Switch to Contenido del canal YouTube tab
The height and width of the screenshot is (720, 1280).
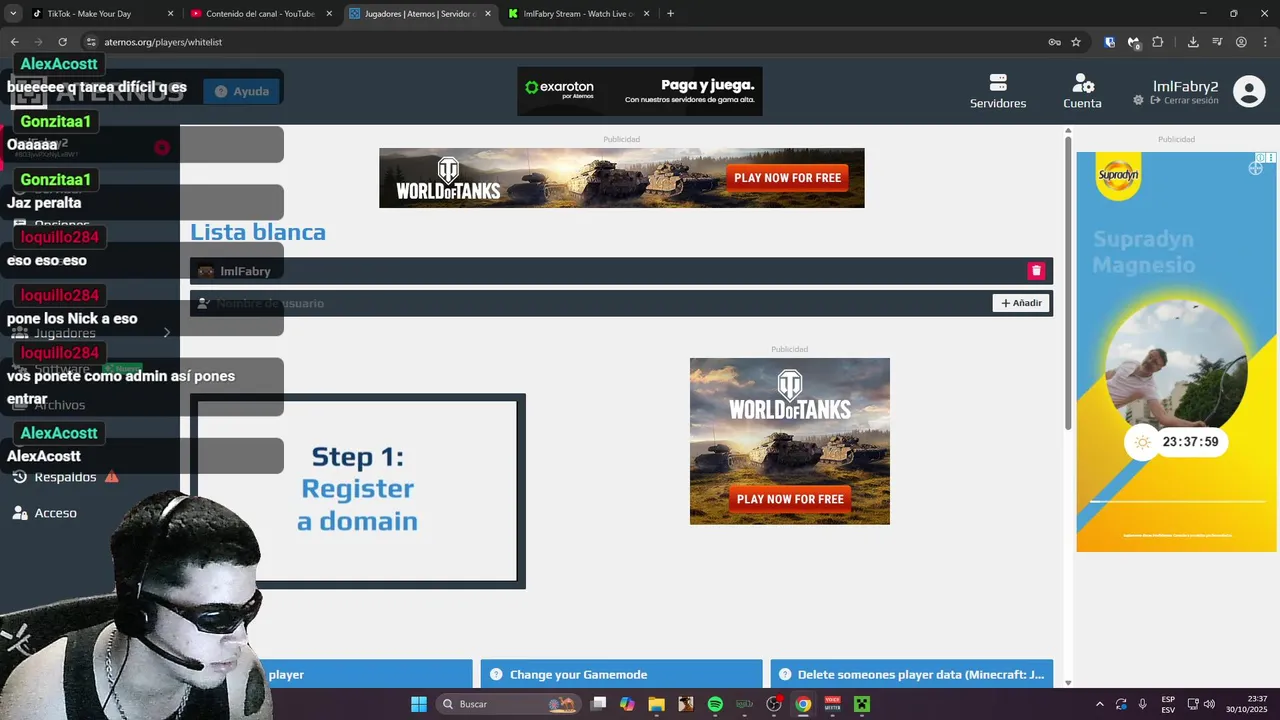click(x=261, y=14)
